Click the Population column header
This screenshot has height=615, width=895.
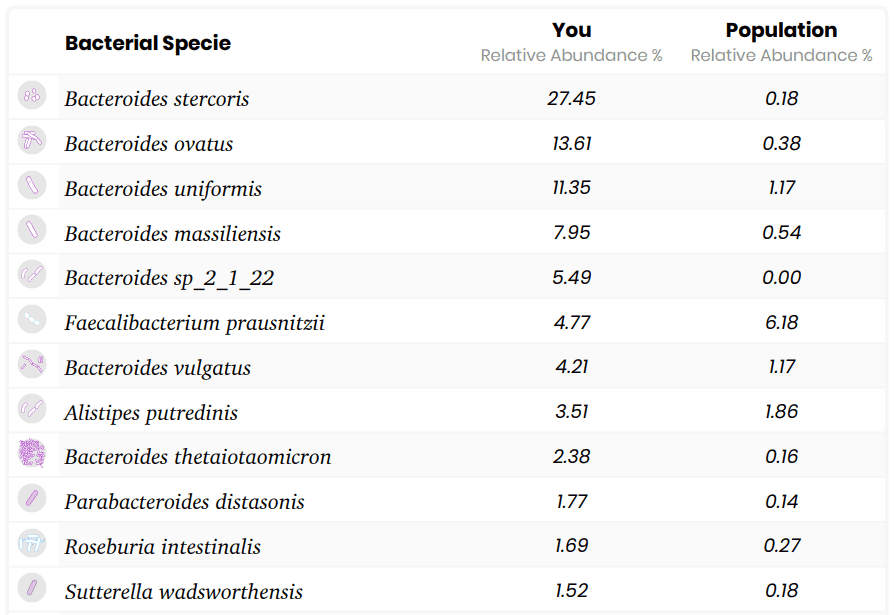(x=781, y=30)
